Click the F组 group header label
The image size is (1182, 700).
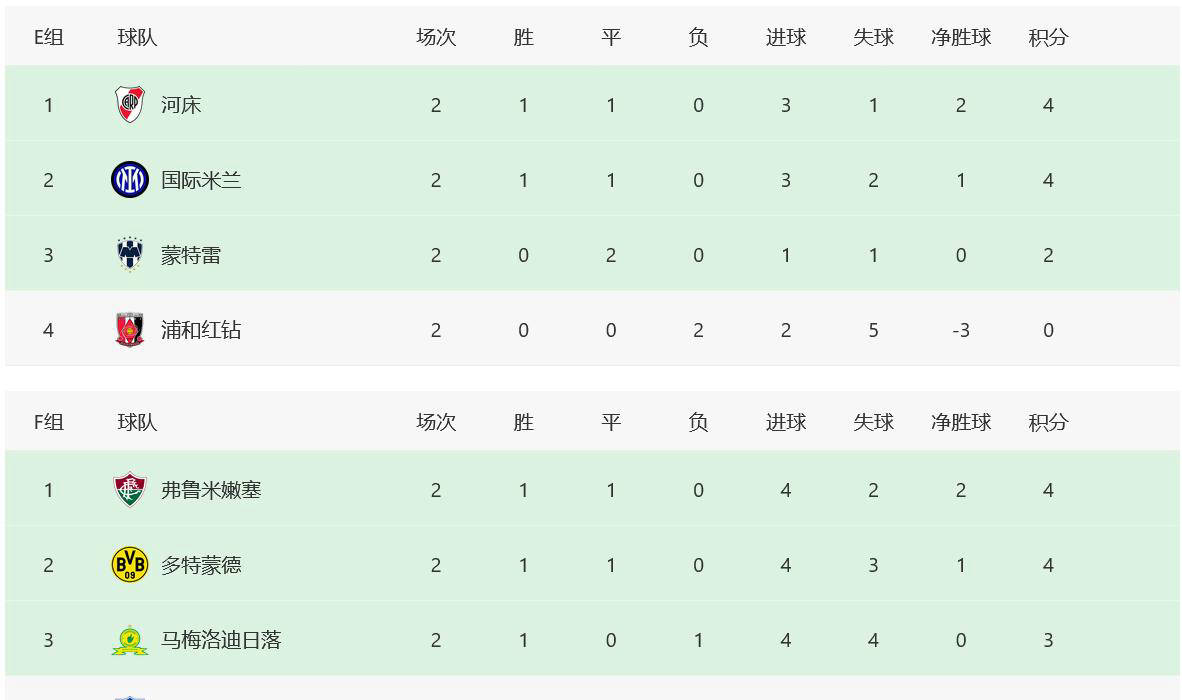[49, 422]
